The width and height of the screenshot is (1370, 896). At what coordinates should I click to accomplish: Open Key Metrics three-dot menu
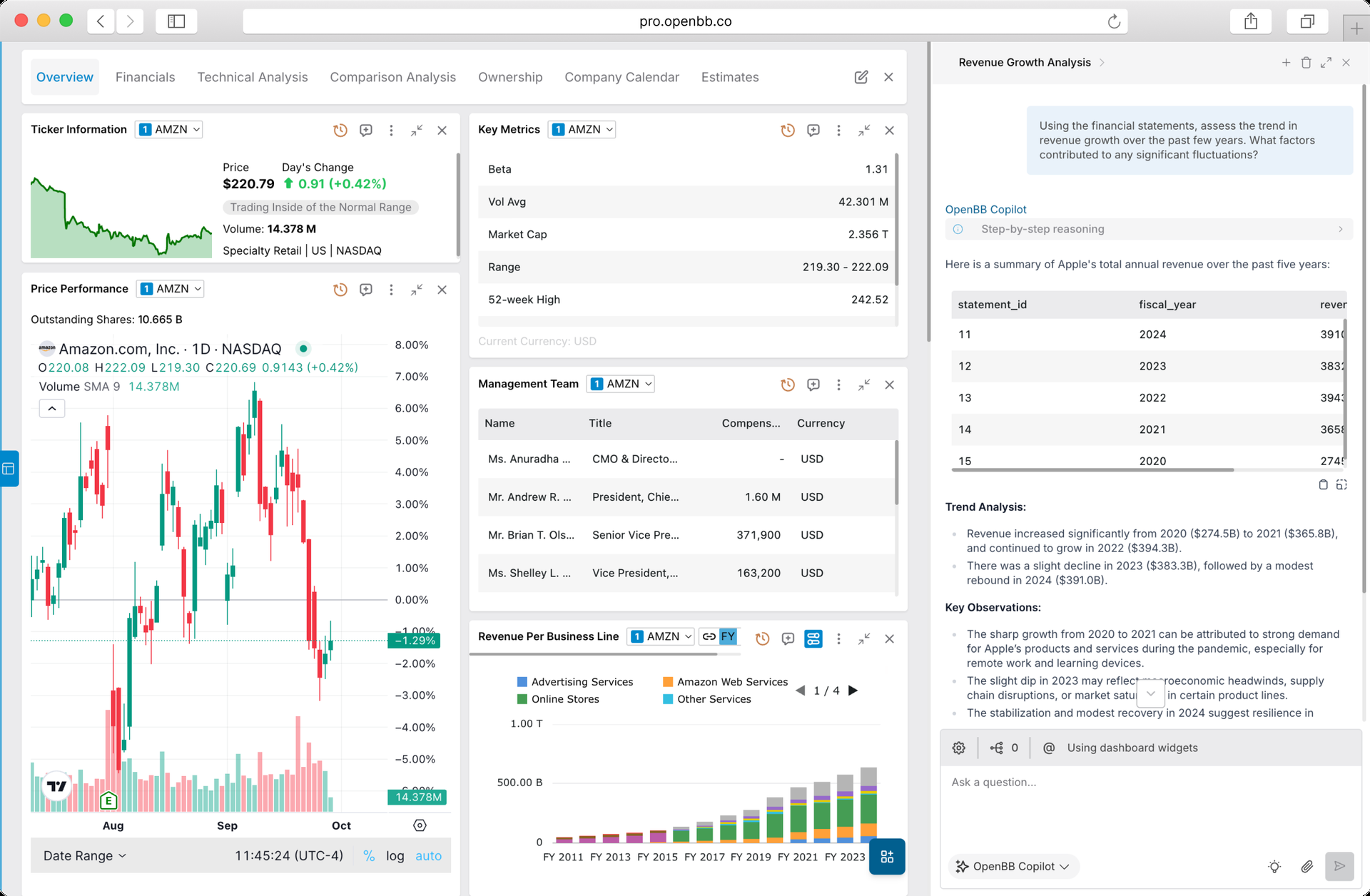pyautogui.click(x=838, y=131)
